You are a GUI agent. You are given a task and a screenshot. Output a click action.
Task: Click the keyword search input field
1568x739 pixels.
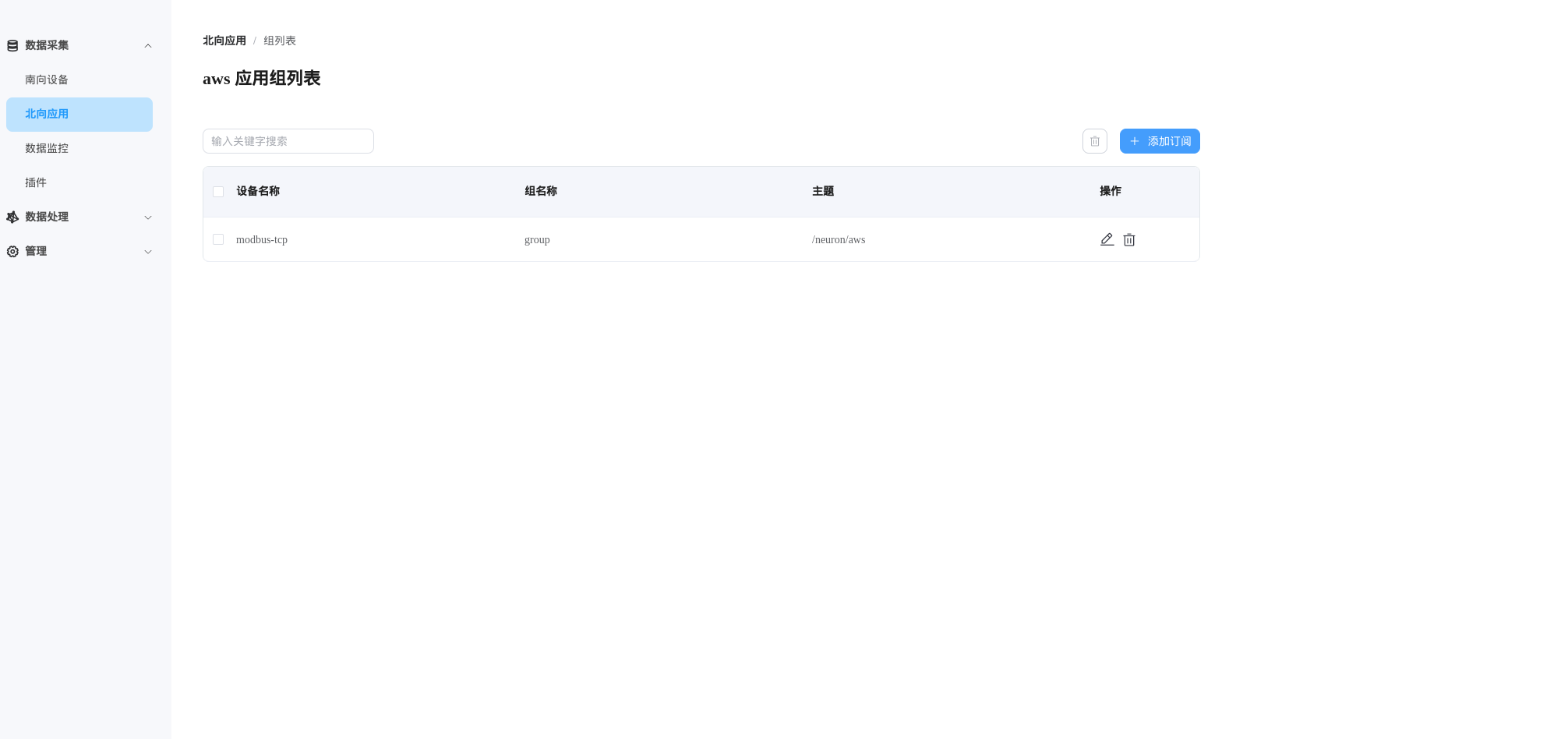[x=288, y=141]
